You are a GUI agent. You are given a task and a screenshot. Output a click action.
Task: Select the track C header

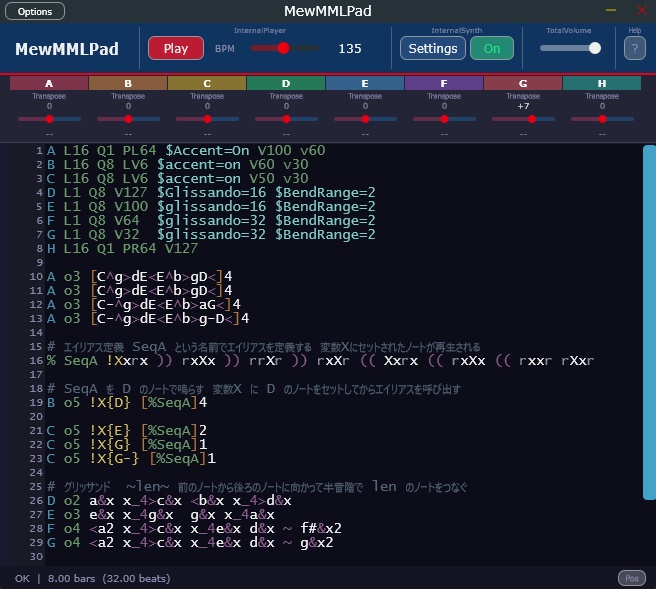click(207, 83)
